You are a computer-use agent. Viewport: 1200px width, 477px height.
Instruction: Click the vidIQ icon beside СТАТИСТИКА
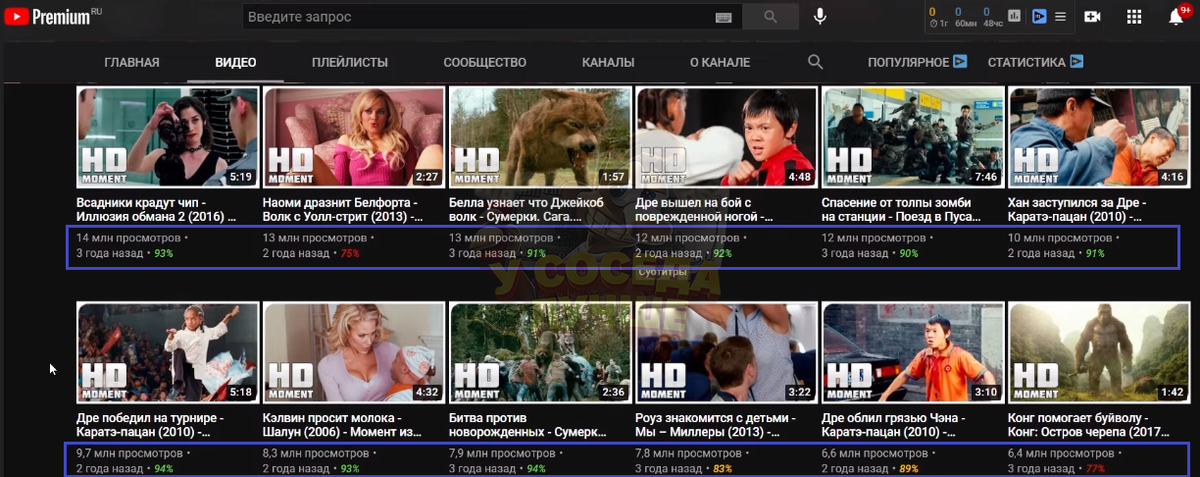tap(1077, 62)
